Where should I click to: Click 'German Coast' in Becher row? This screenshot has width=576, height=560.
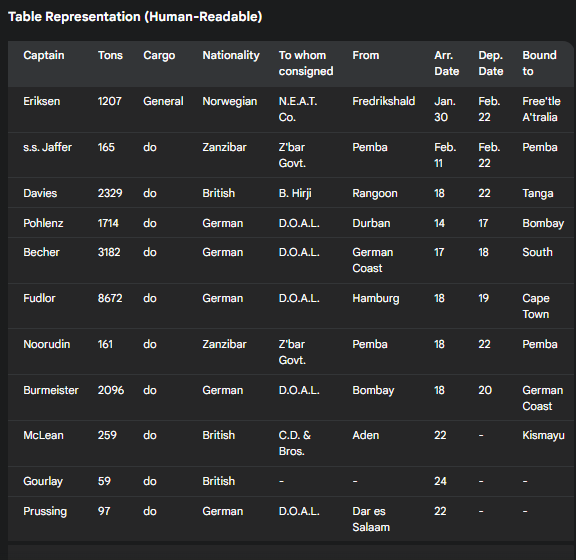click(373, 260)
